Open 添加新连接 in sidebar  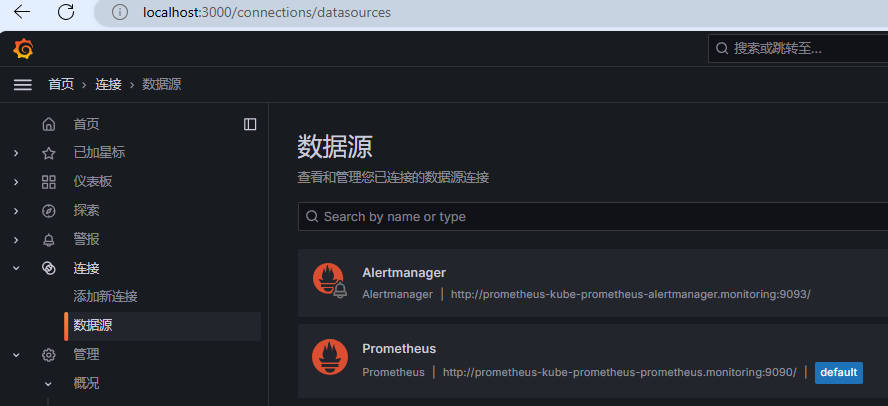(105, 297)
